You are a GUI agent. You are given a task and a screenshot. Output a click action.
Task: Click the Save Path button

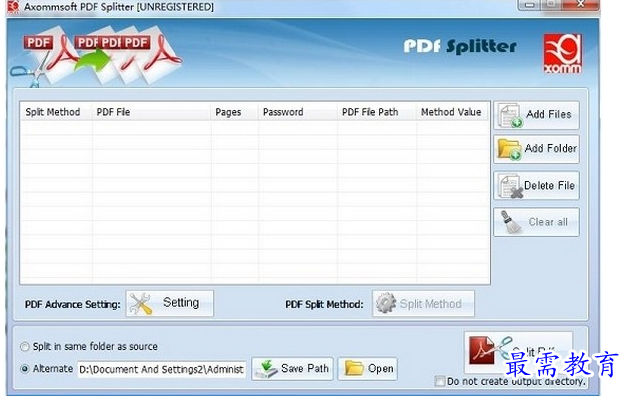[x=292, y=368]
